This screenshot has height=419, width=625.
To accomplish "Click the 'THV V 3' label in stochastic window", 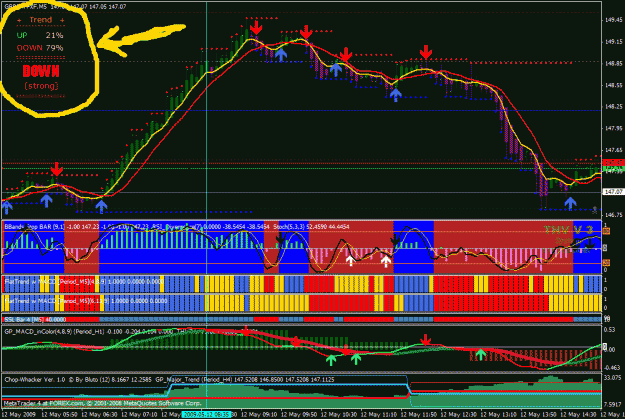I will (x=568, y=230).
